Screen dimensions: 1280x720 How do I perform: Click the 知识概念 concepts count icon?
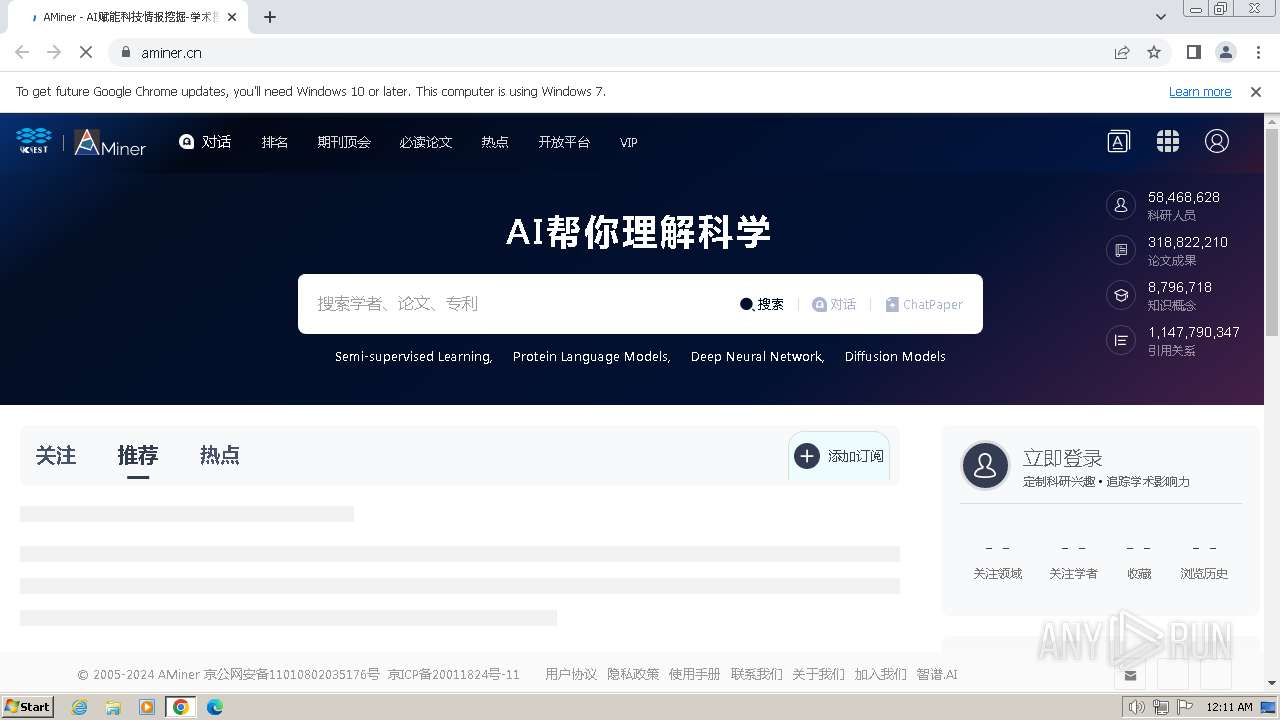pos(1121,295)
